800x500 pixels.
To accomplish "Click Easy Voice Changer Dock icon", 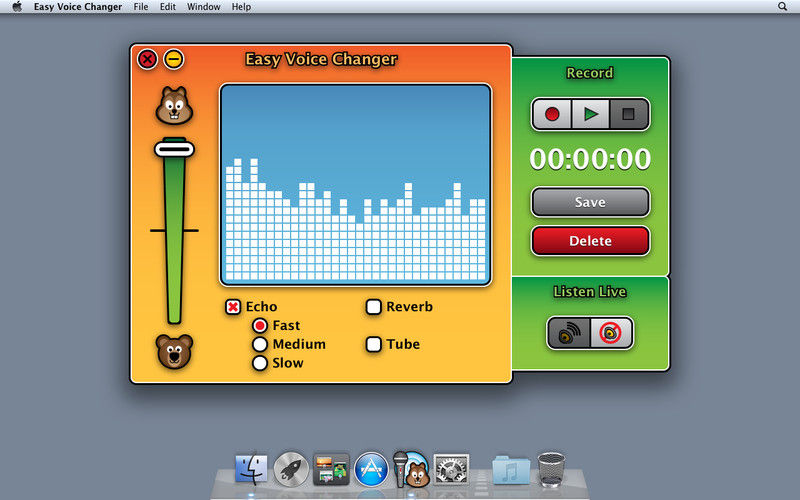I will (x=411, y=469).
